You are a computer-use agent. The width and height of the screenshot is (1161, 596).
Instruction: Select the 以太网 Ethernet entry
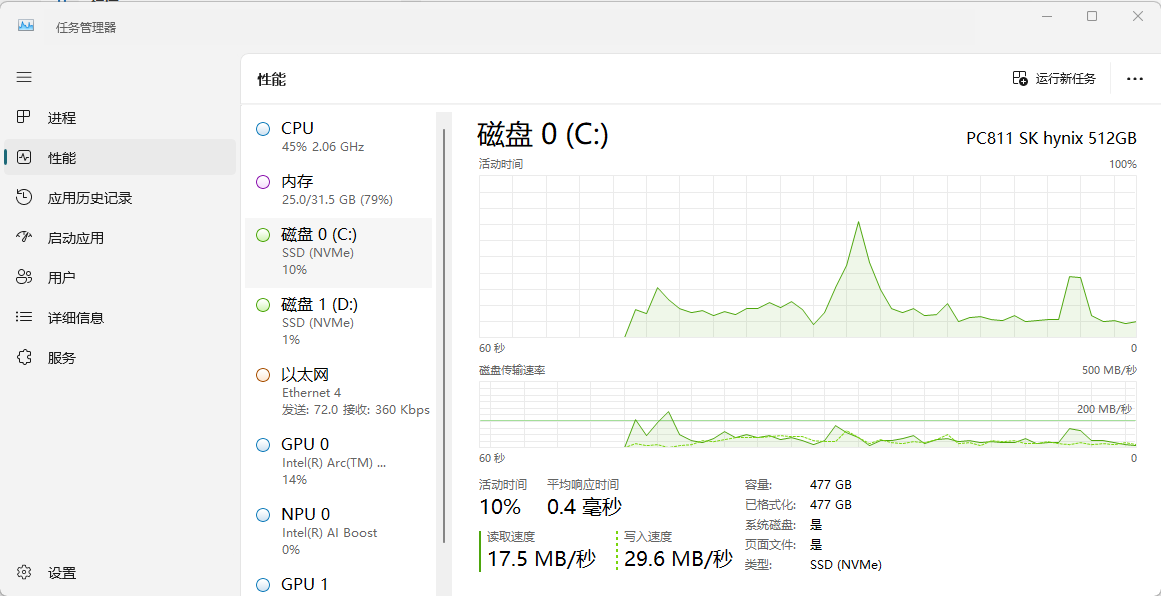[x=338, y=392]
